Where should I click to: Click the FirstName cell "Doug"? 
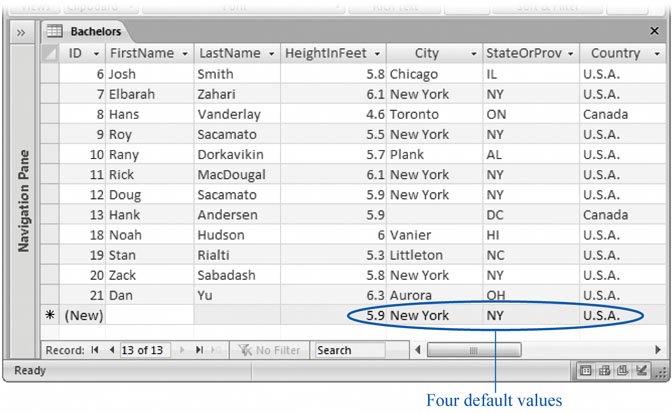pos(150,195)
